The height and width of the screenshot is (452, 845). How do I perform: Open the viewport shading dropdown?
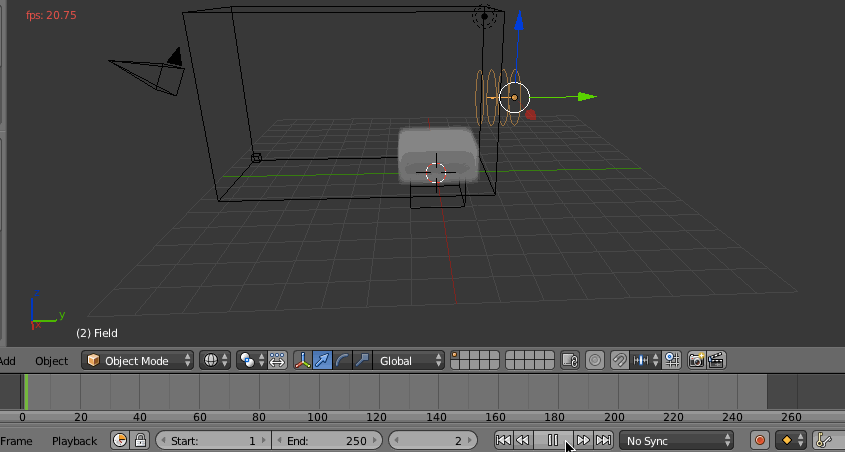point(214,360)
